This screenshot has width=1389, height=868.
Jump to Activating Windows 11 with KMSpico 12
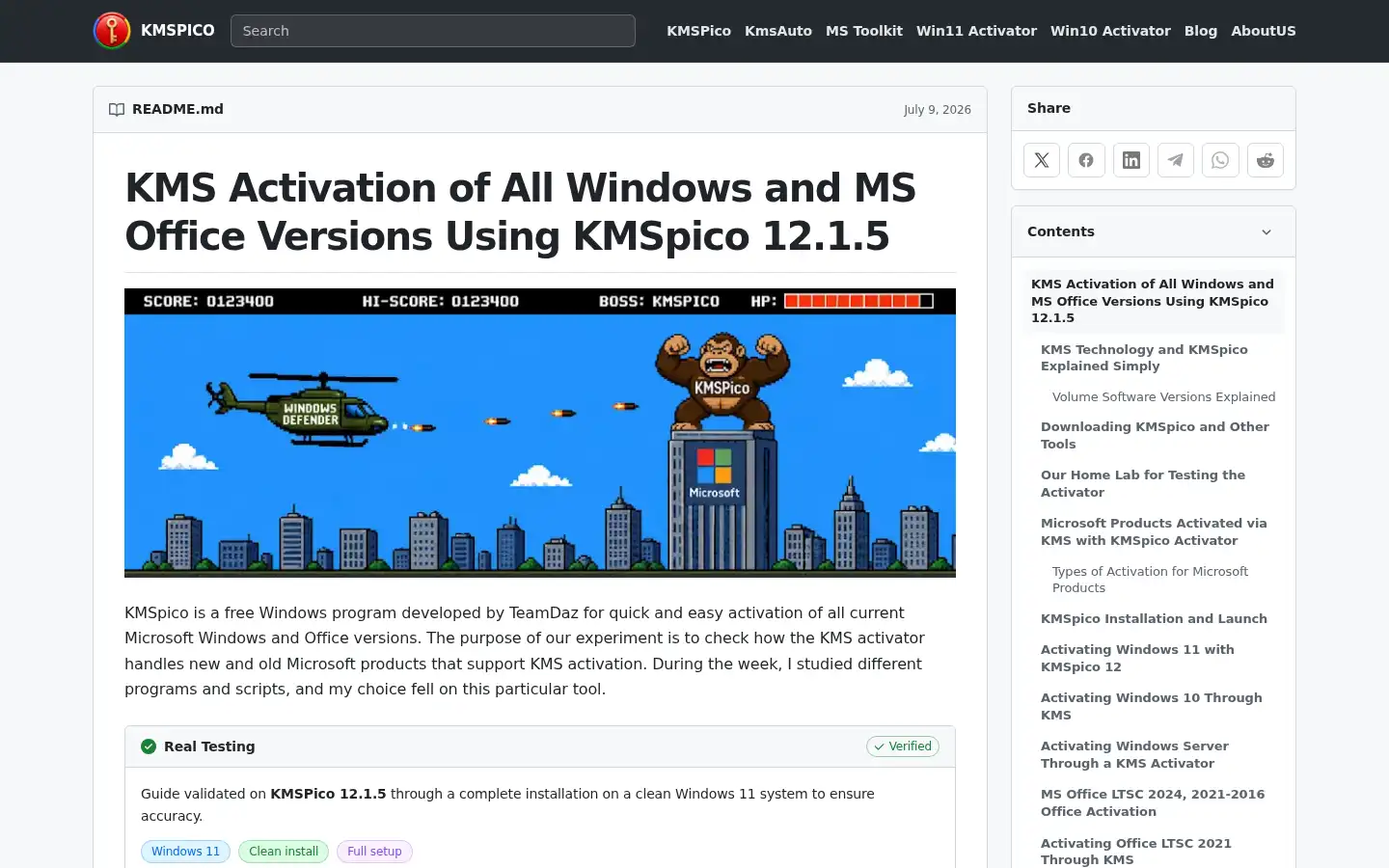1137,658
